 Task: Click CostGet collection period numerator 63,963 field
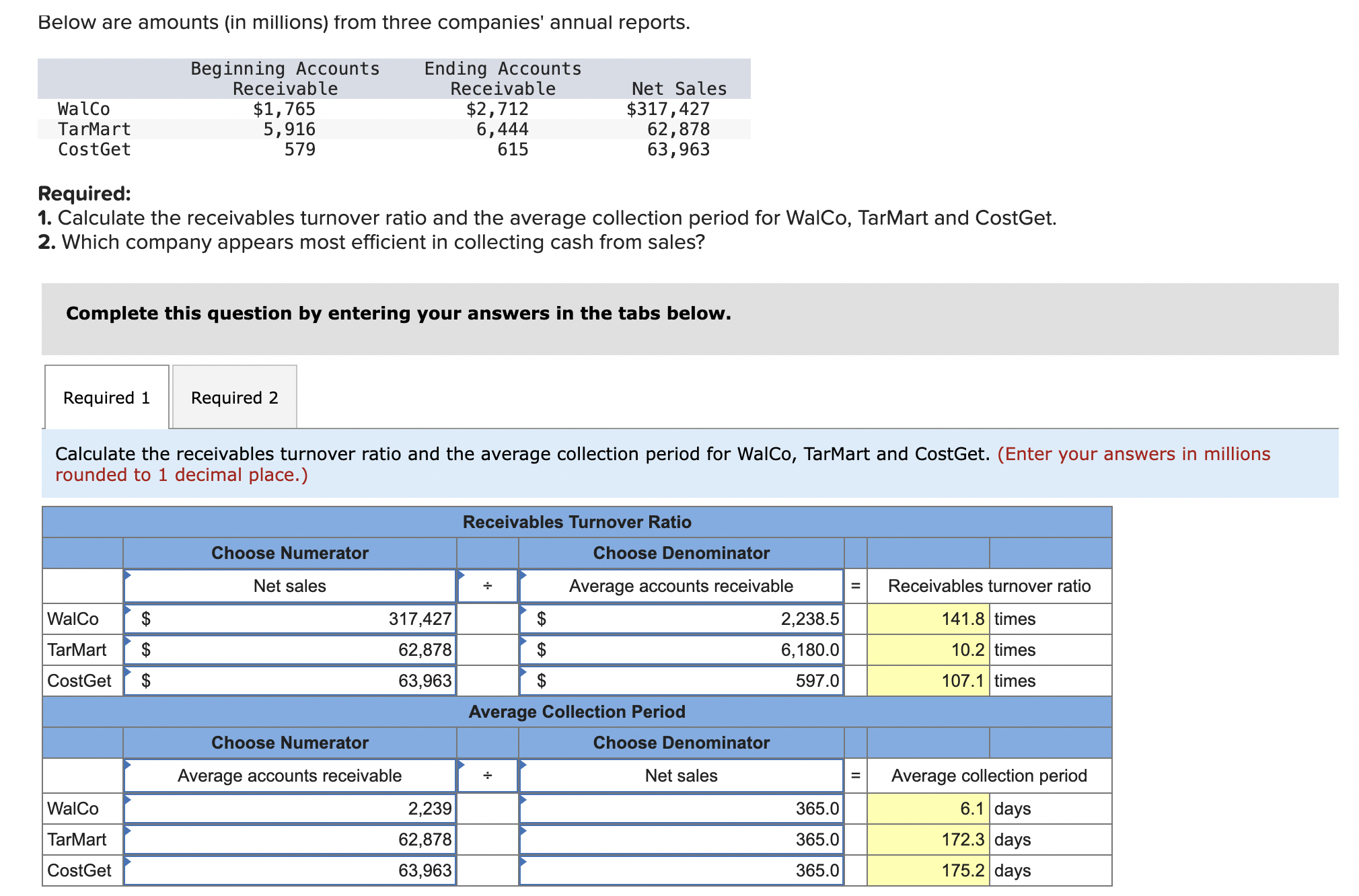coord(289,870)
